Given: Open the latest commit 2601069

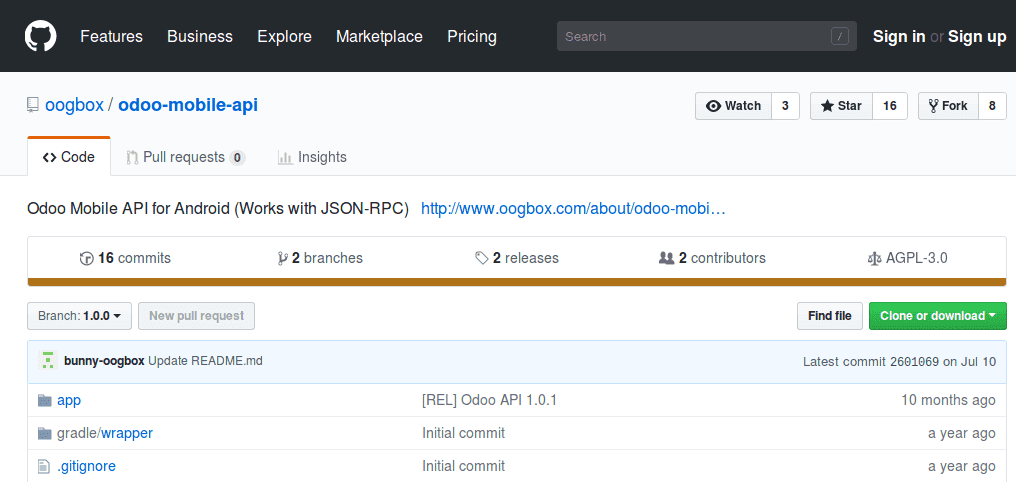Looking at the screenshot, I should coord(914,362).
